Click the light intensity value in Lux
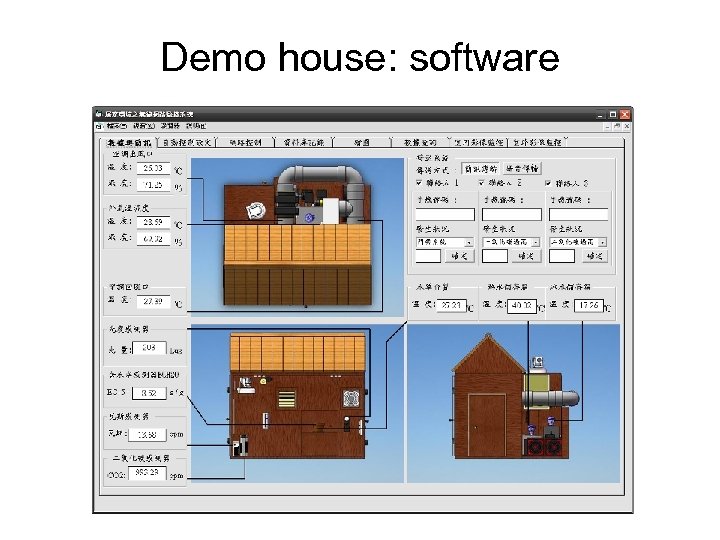 click(149, 348)
